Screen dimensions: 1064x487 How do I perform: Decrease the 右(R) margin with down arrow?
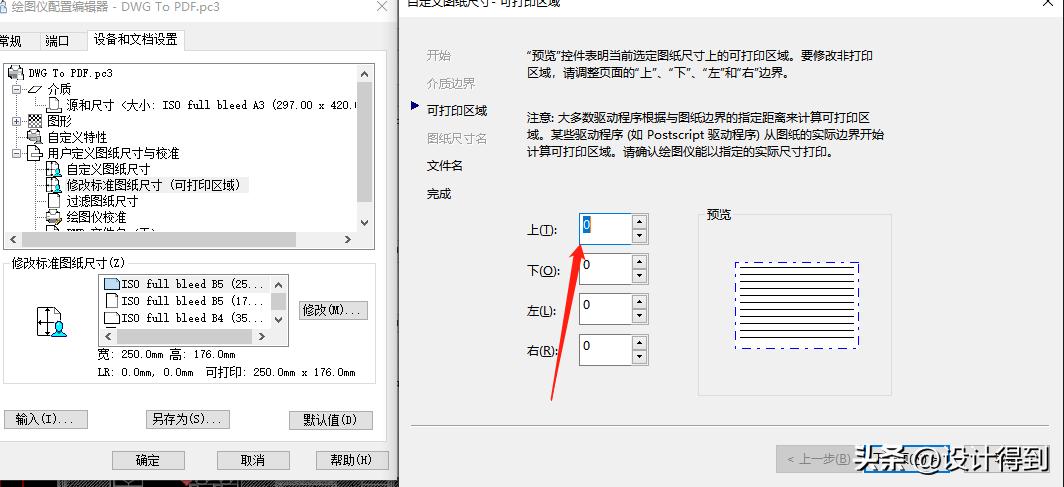click(639, 357)
